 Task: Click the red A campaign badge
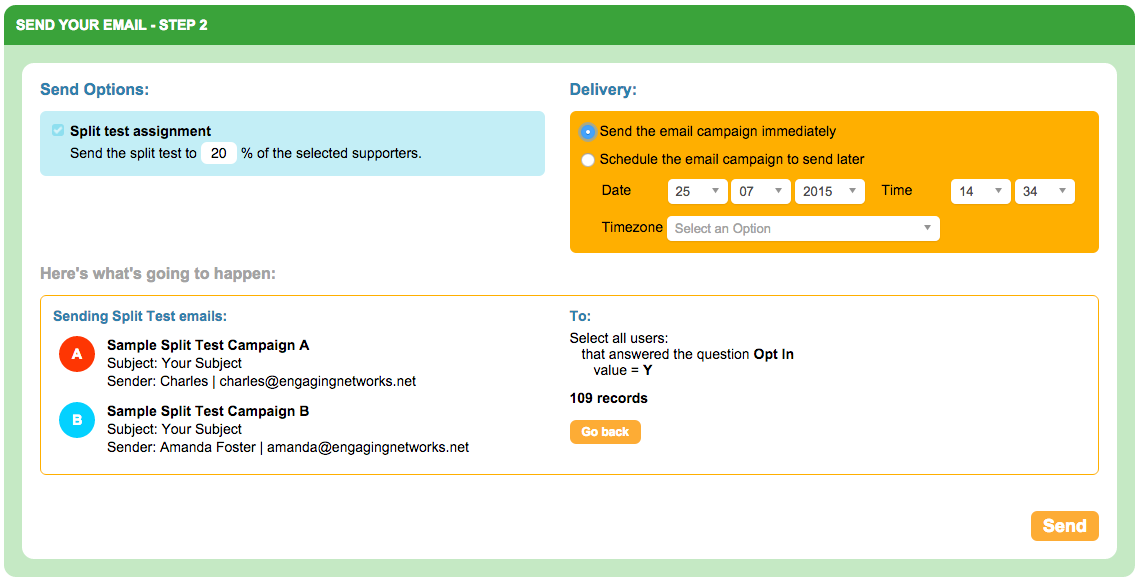point(76,355)
